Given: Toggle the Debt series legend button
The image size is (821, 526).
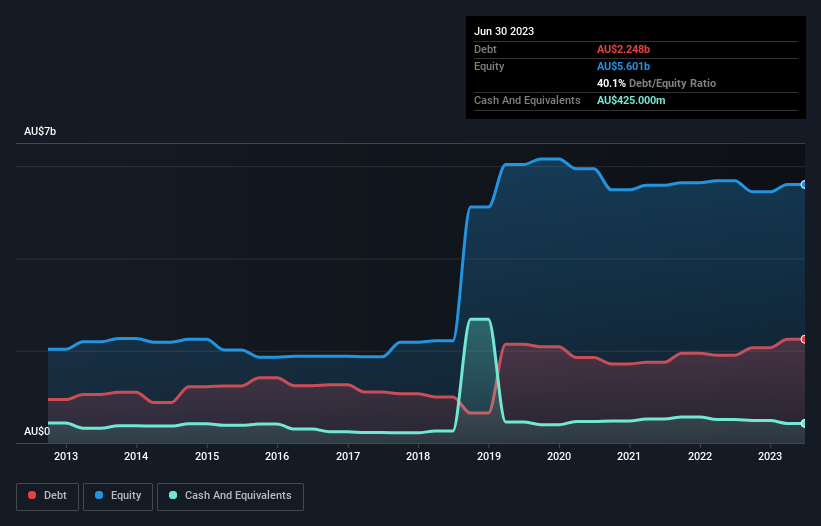Looking at the screenshot, I should tap(48, 496).
